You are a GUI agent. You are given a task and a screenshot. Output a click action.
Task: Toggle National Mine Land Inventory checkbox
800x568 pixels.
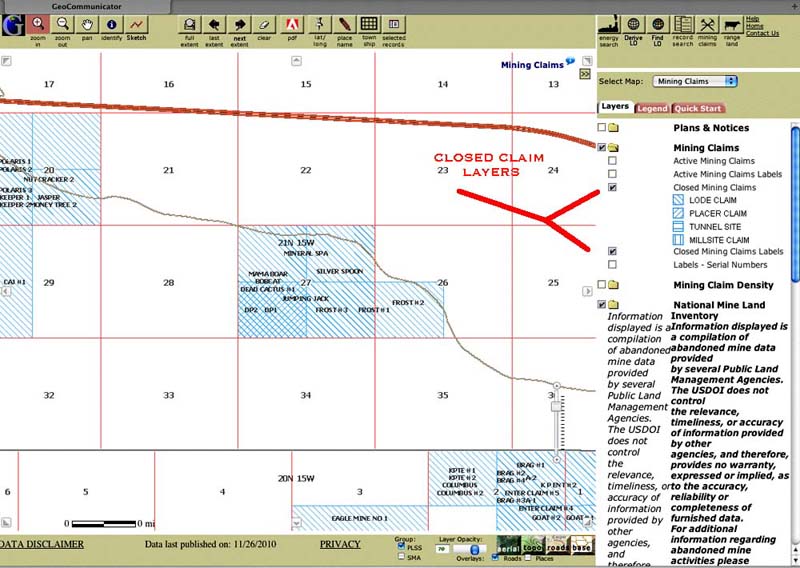[x=602, y=304]
